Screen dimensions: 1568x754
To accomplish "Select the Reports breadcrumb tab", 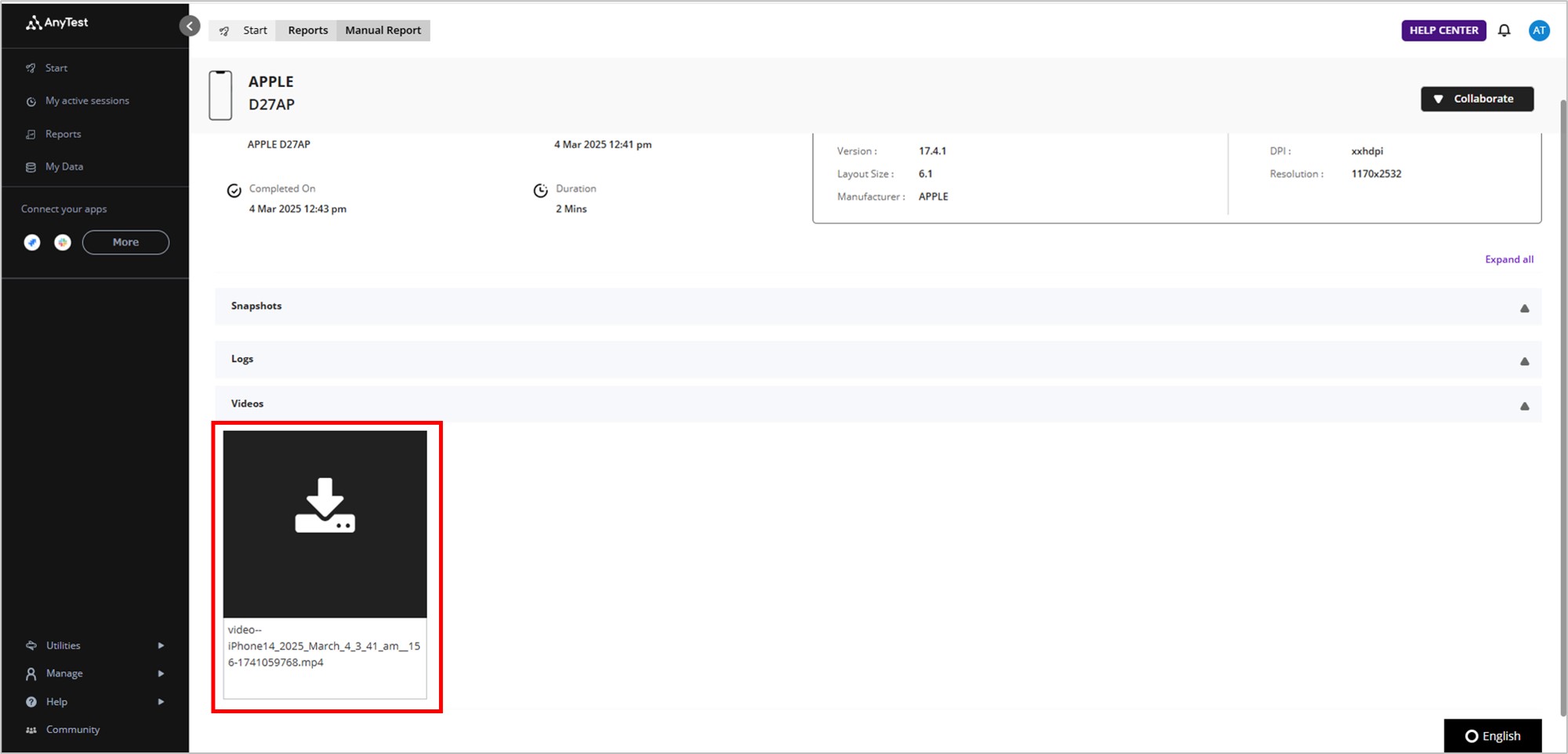I will pos(307,31).
